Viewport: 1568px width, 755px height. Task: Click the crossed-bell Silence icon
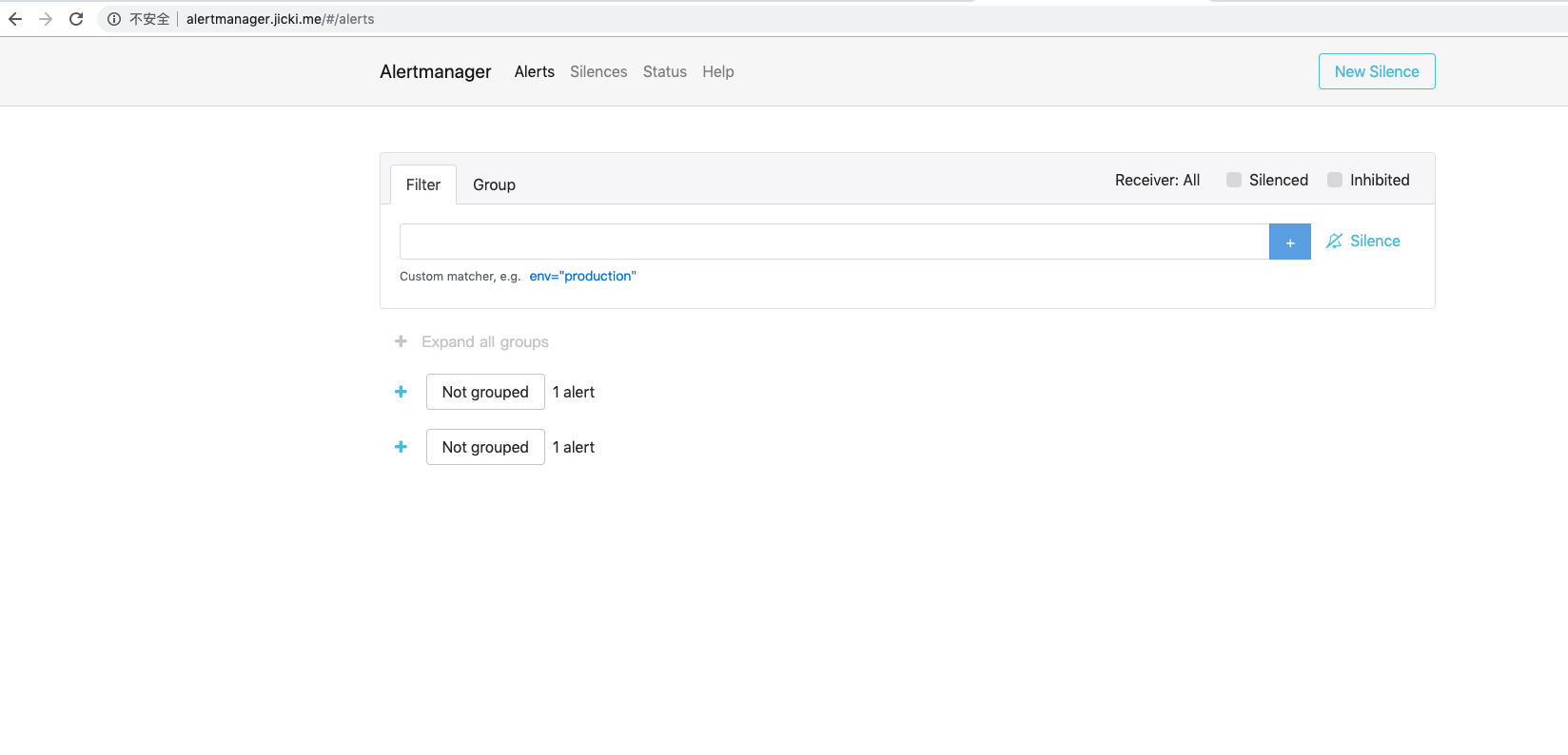point(1334,242)
